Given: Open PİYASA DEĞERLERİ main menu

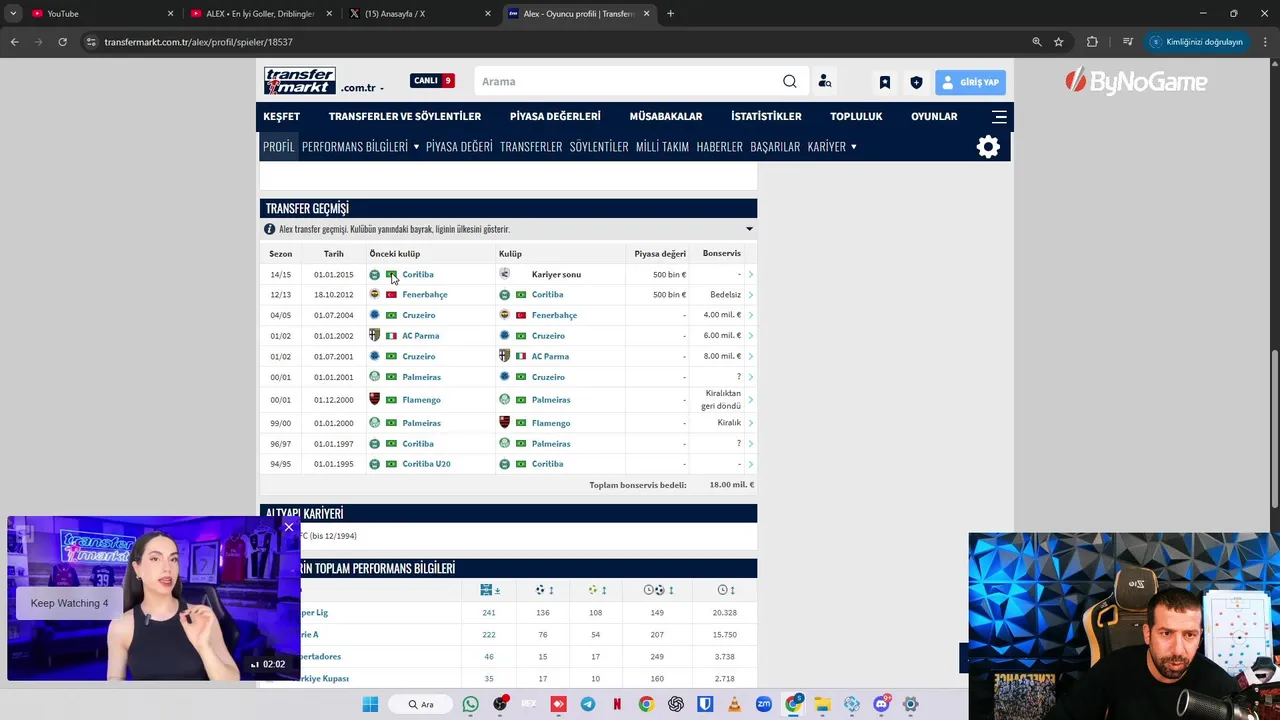Looking at the screenshot, I should (555, 116).
